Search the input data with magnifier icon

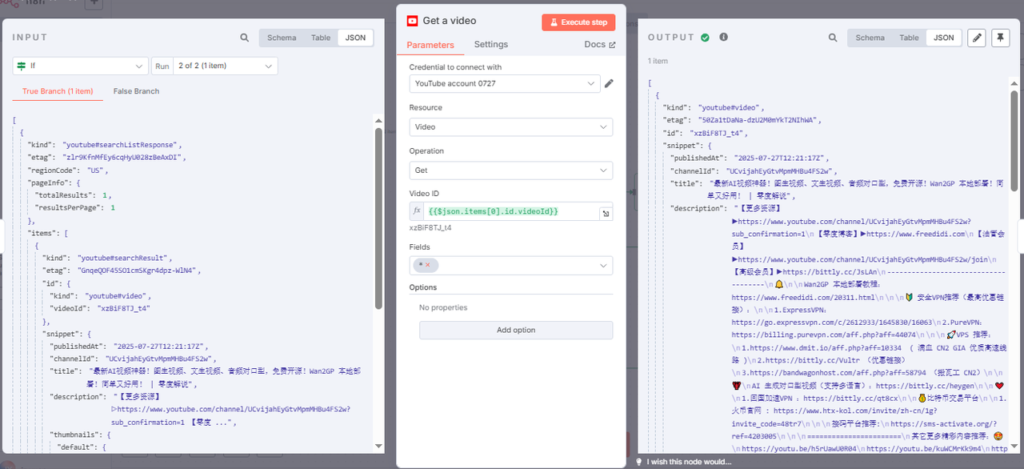click(x=244, y=38)
